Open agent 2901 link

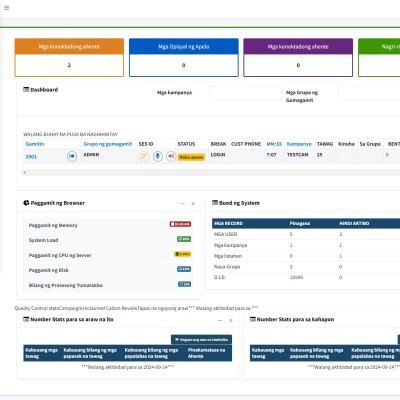tap(31, 157)
